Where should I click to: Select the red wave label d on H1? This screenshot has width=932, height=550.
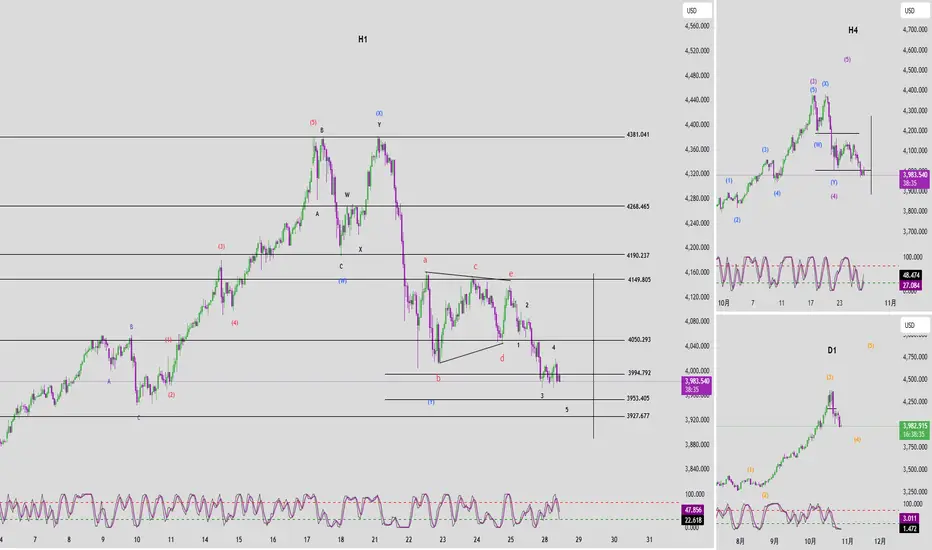[502, 358]
